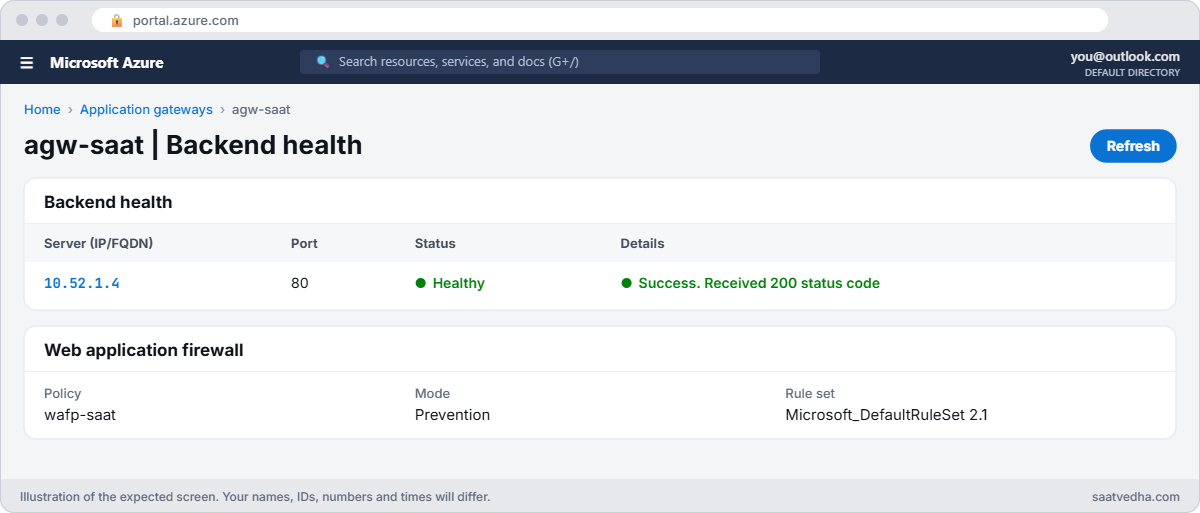Click the Status column header

pos(435,243)
